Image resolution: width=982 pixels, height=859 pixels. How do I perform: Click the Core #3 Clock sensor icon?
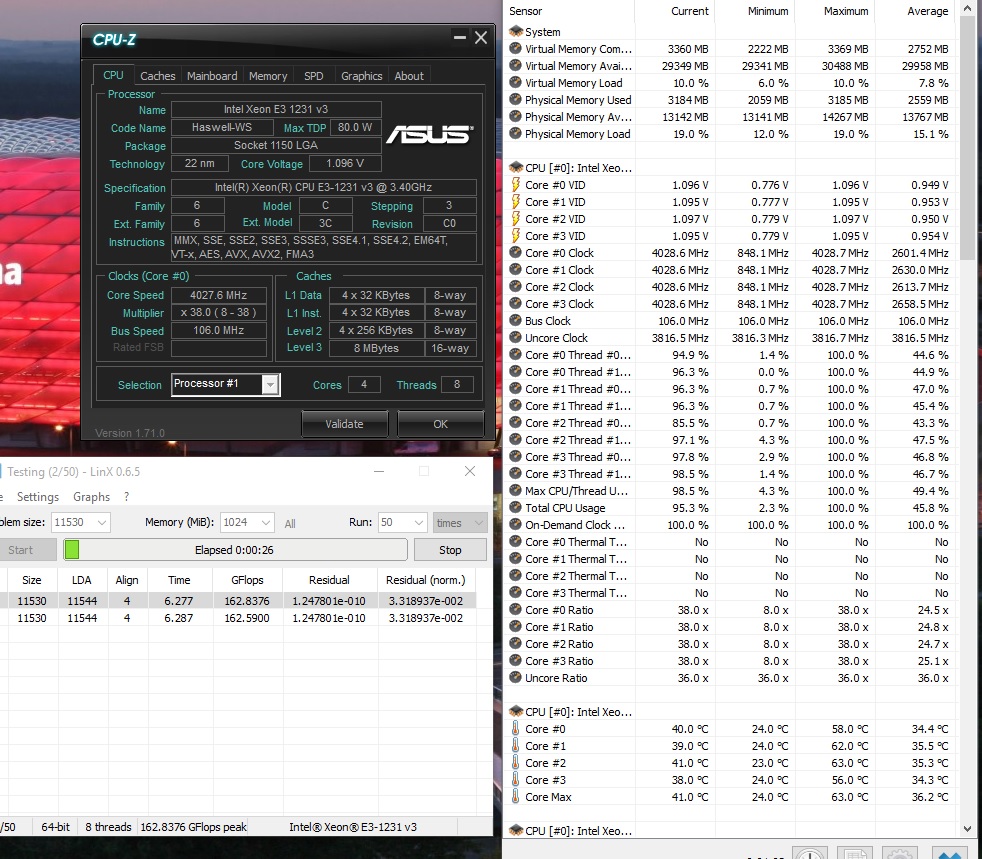coord(515,303)
